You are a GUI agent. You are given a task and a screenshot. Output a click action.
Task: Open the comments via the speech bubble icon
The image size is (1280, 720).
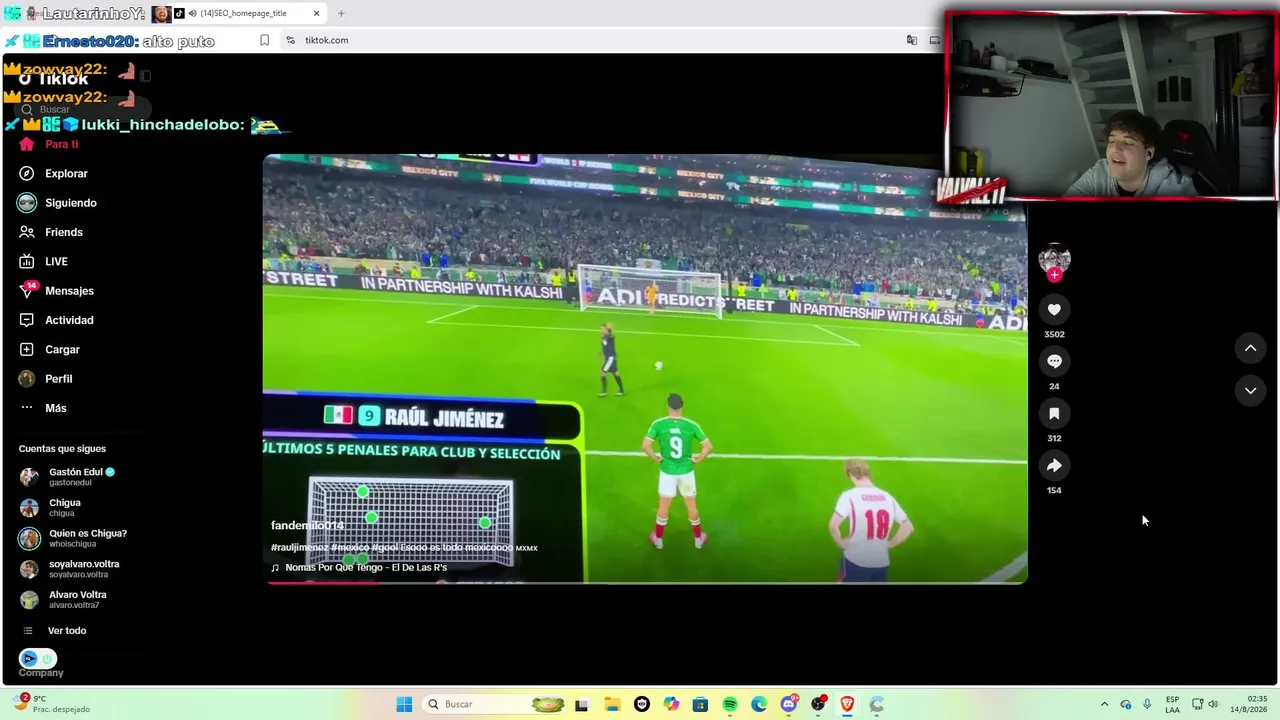pyautogui.click(x=1054, y=361)
